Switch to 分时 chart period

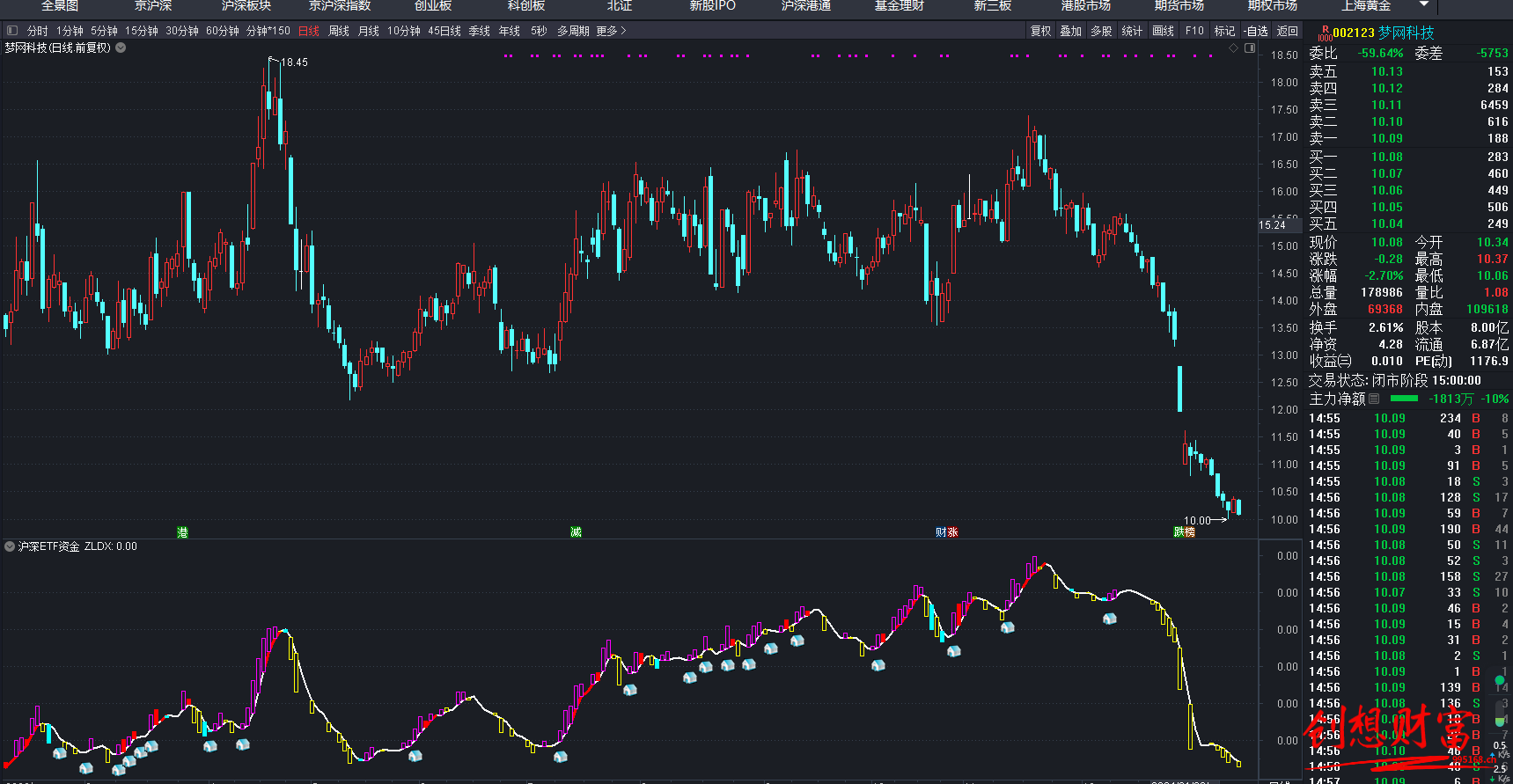[x=38, y=31]
